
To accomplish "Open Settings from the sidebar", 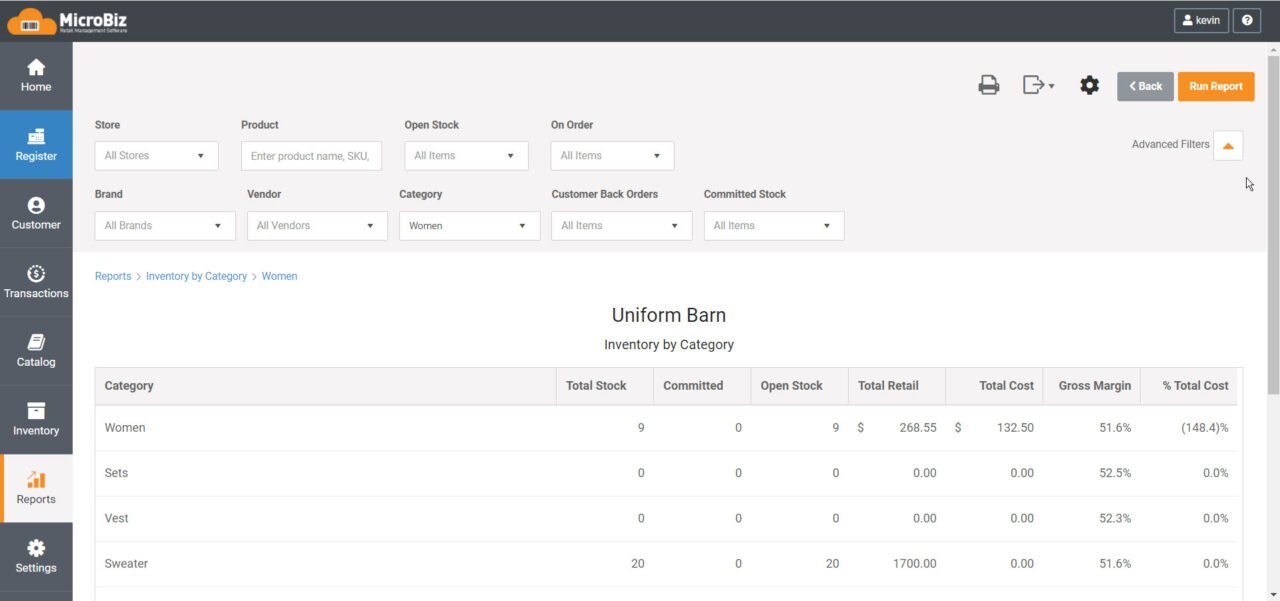I will click(36, 556).
